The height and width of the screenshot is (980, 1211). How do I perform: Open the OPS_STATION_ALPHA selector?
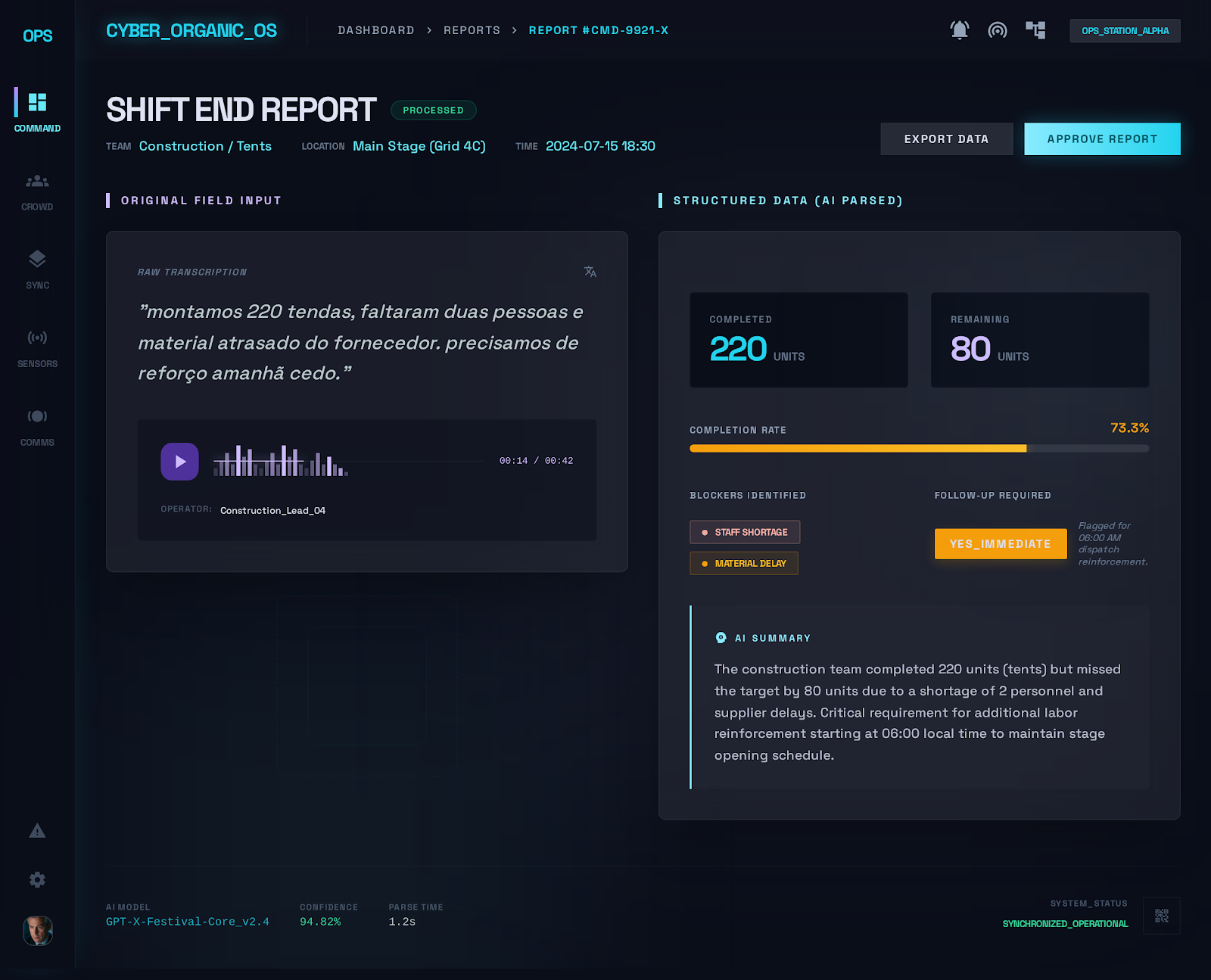[x=1124, y=30]
